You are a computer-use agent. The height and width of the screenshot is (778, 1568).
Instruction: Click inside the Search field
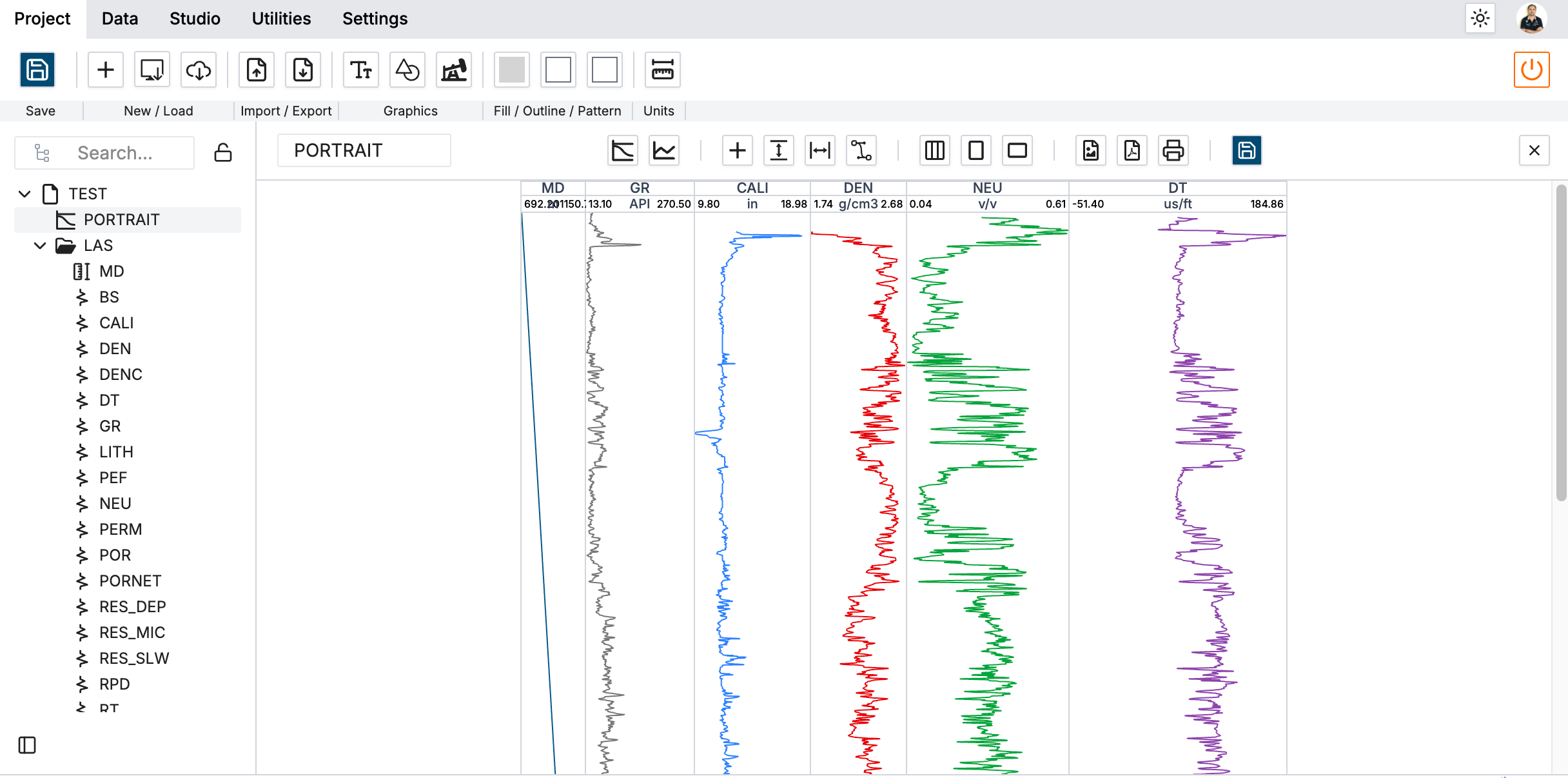[122, 153]
